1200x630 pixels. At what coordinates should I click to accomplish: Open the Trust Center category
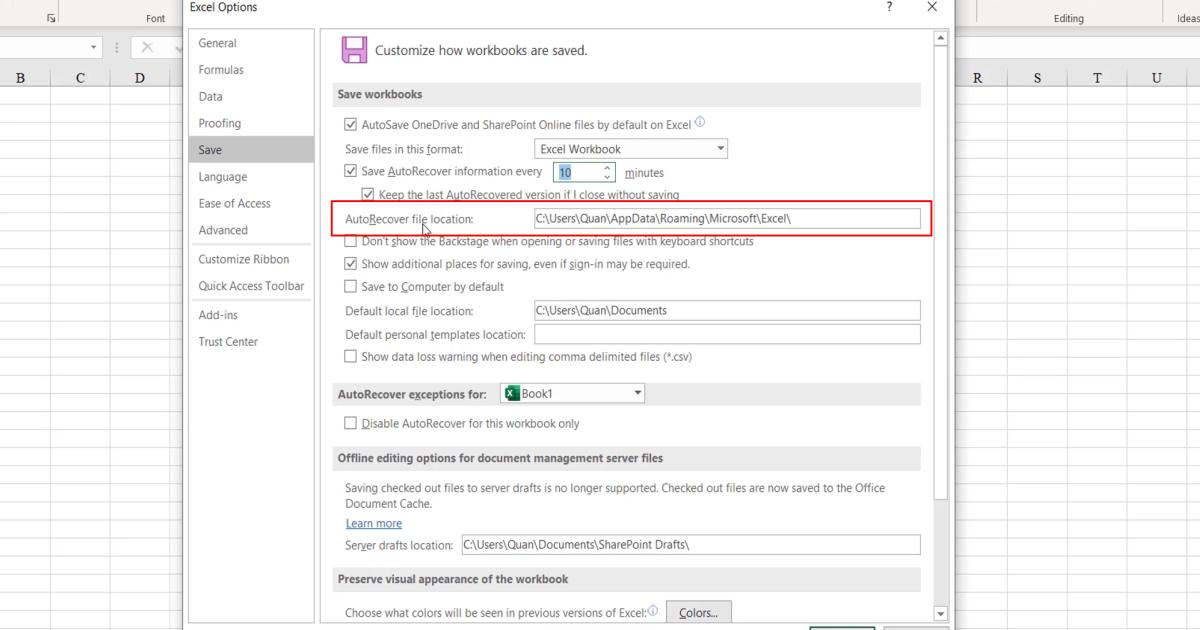point(229,341)
